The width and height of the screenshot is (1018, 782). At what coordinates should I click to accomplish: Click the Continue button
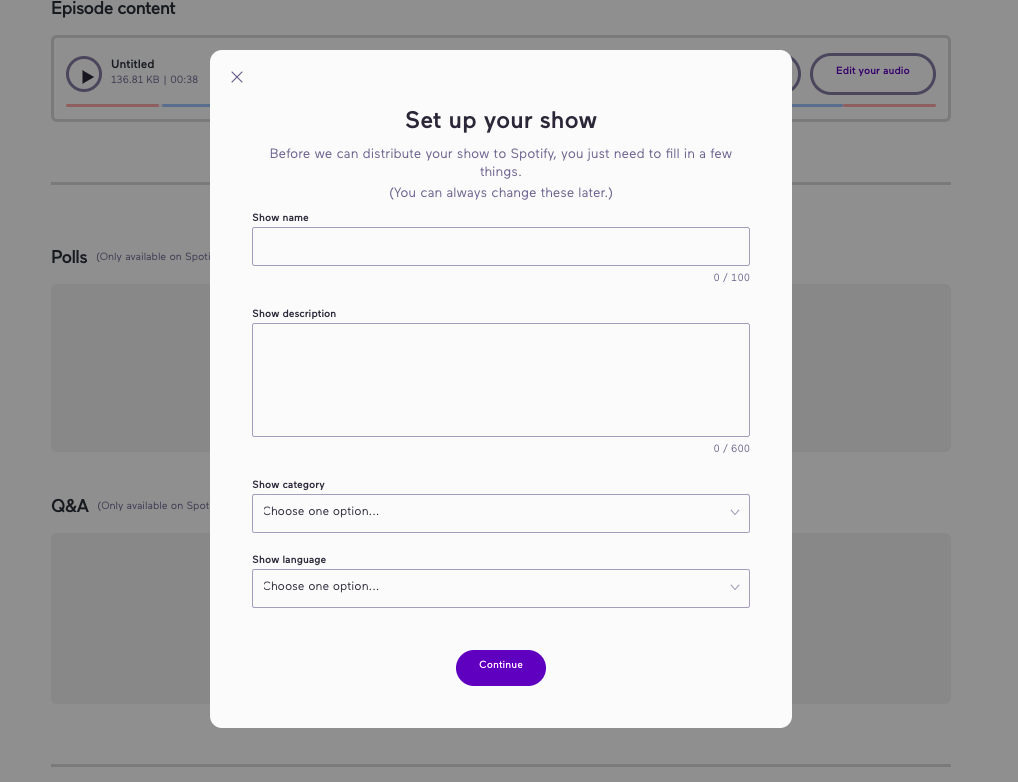pyautogui.click(x=501, y=668)
